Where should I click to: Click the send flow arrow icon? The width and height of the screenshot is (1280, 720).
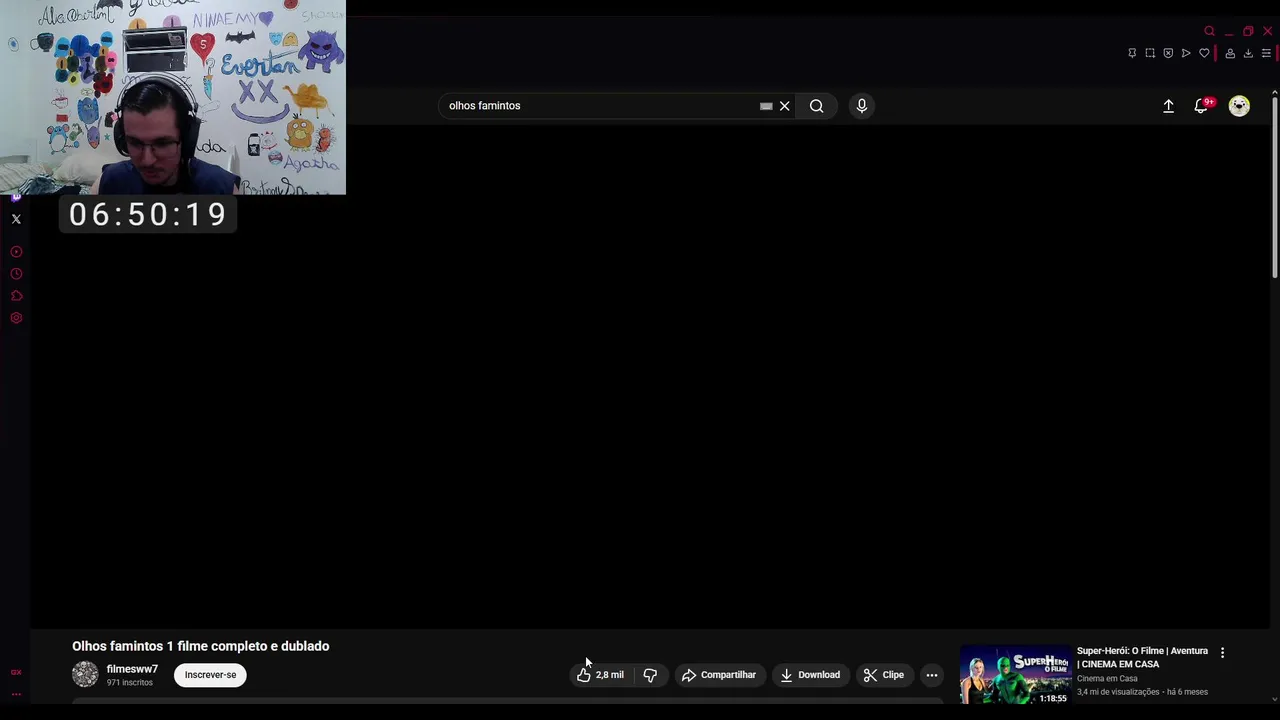click(1186, 53)
